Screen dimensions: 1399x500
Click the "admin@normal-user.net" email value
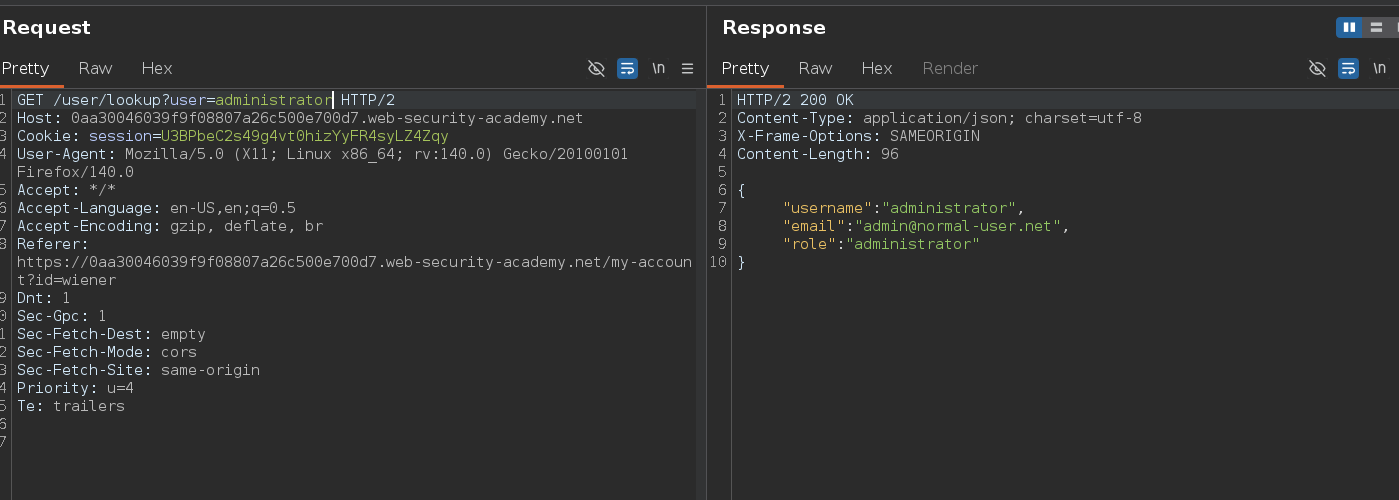[x=957, y=226]
